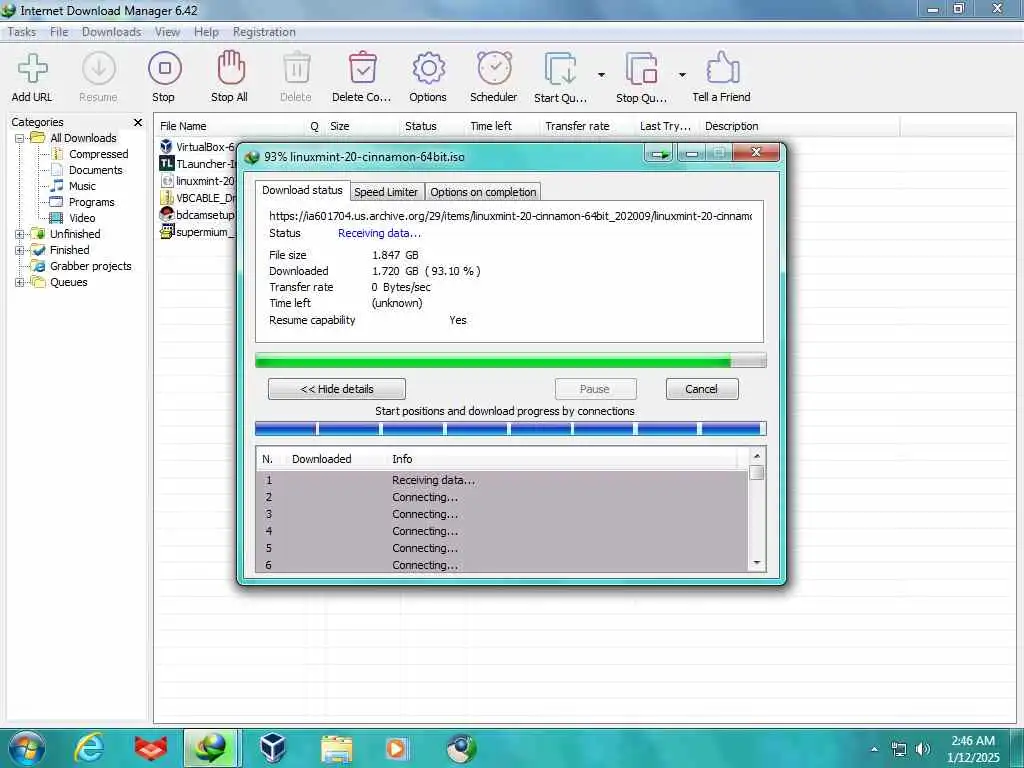Open Start Queue dropdown arrow

pyautogui.click(x=601, y=75)
